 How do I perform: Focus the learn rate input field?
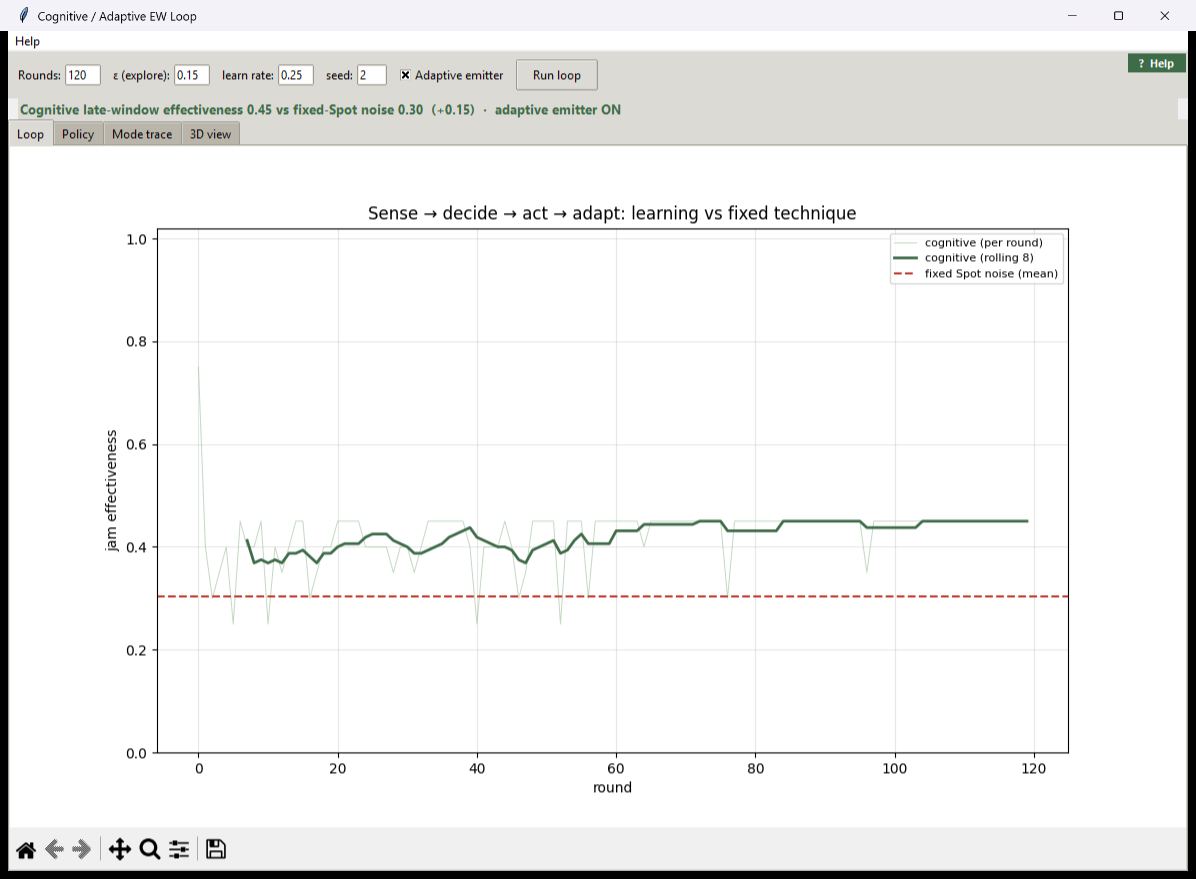[295, 75]
